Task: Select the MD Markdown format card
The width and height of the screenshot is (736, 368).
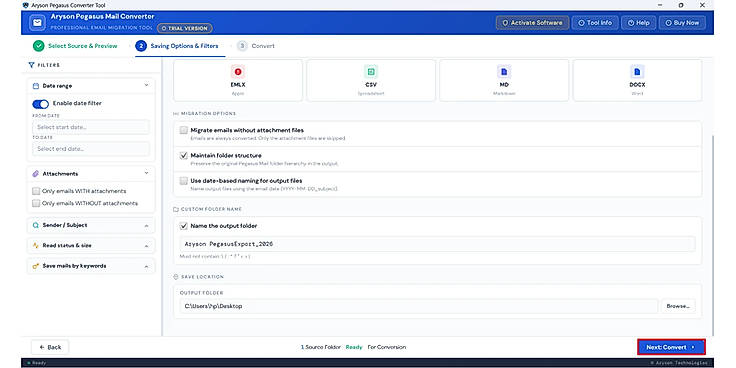Action: pos(504,80)
